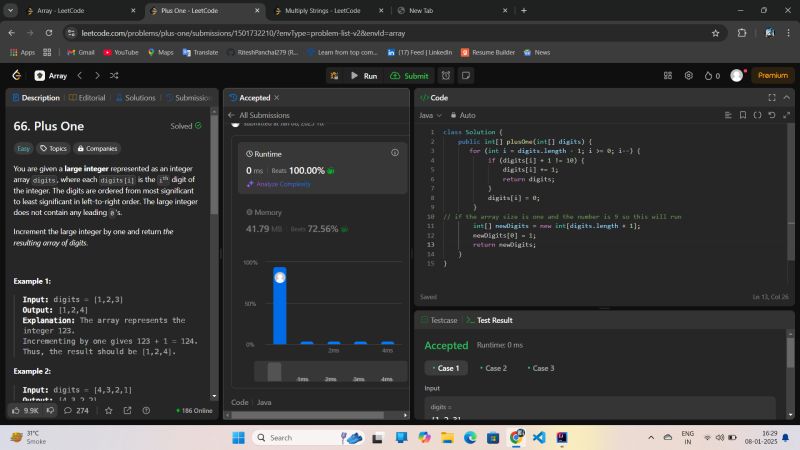Open the layout grid icon
Image resolution: width=800 pixels, height=450 pixels.
(668, 76)
